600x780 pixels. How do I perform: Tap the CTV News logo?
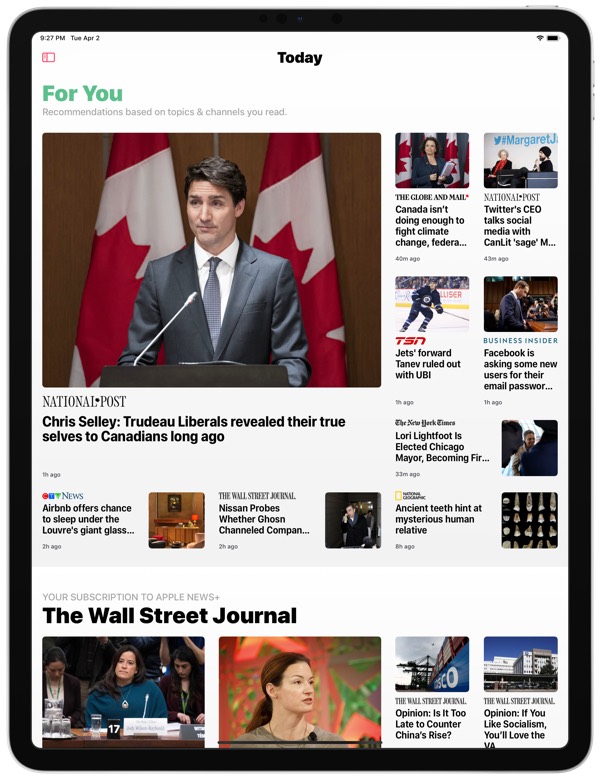pyautogui.click(x=63, y=496)
